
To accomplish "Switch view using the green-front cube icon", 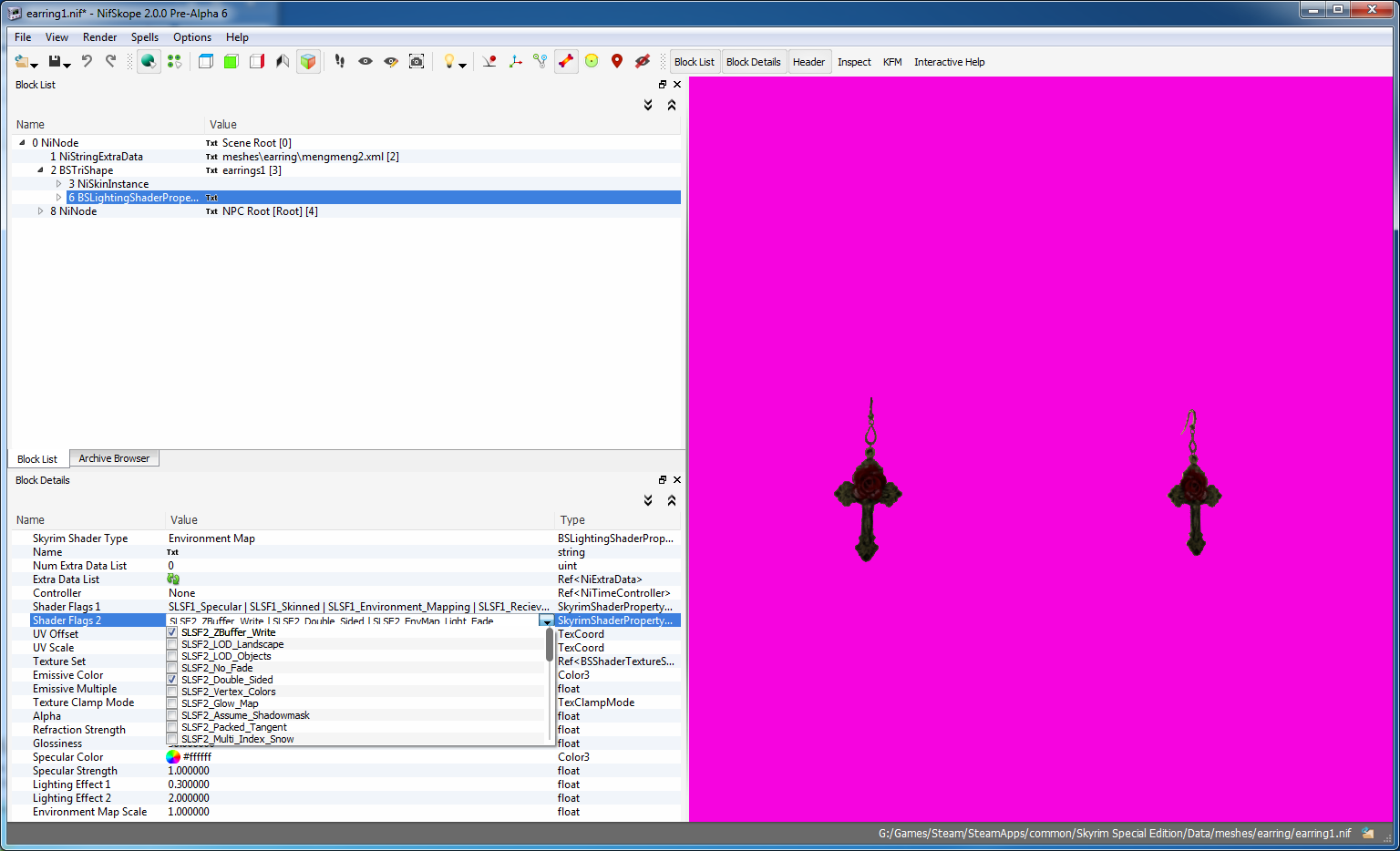I will (x=232, y=61).
